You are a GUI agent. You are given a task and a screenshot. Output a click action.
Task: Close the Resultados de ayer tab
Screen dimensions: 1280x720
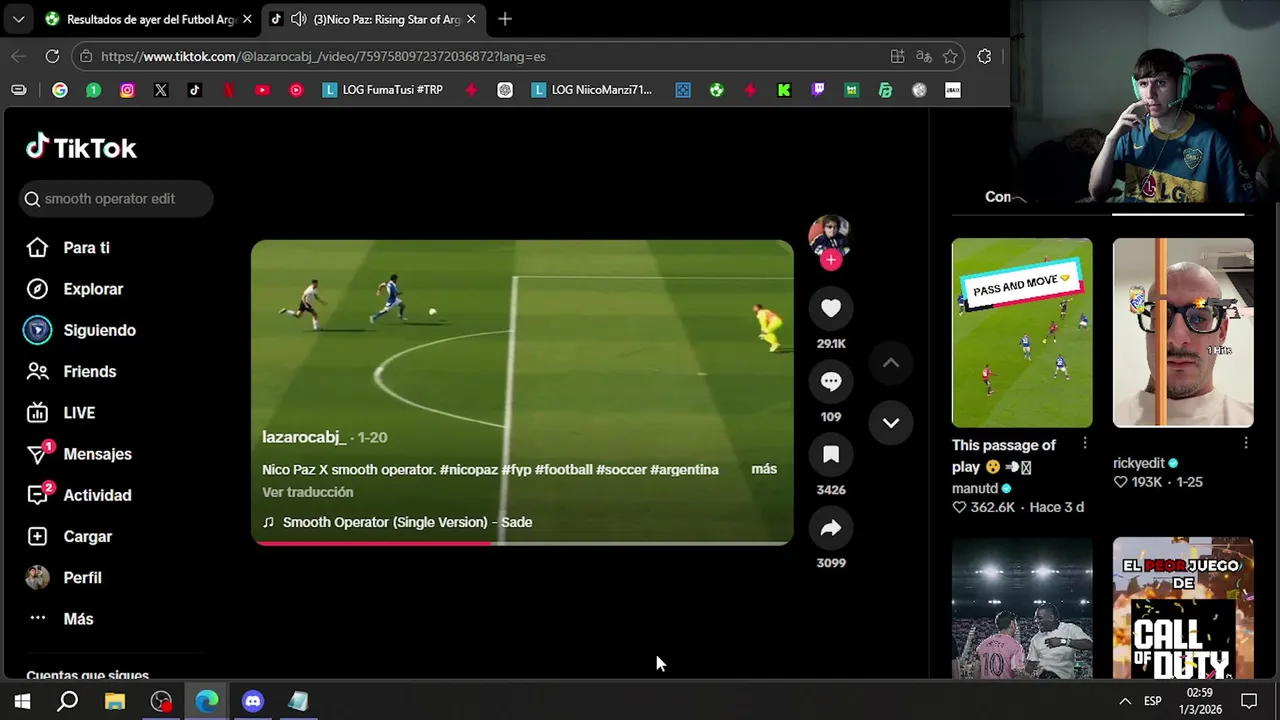(247, 19)
